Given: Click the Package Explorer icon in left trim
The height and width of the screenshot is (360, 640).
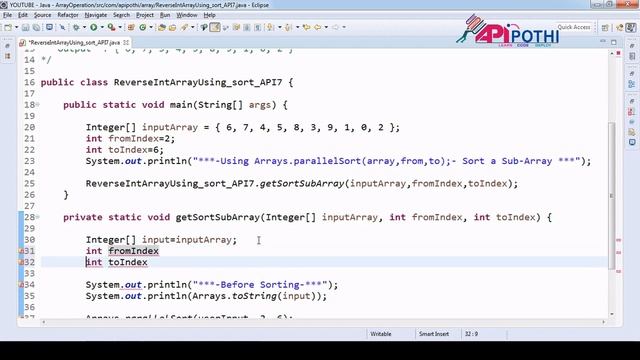Looking at the screenshot, I should [7, 56].
